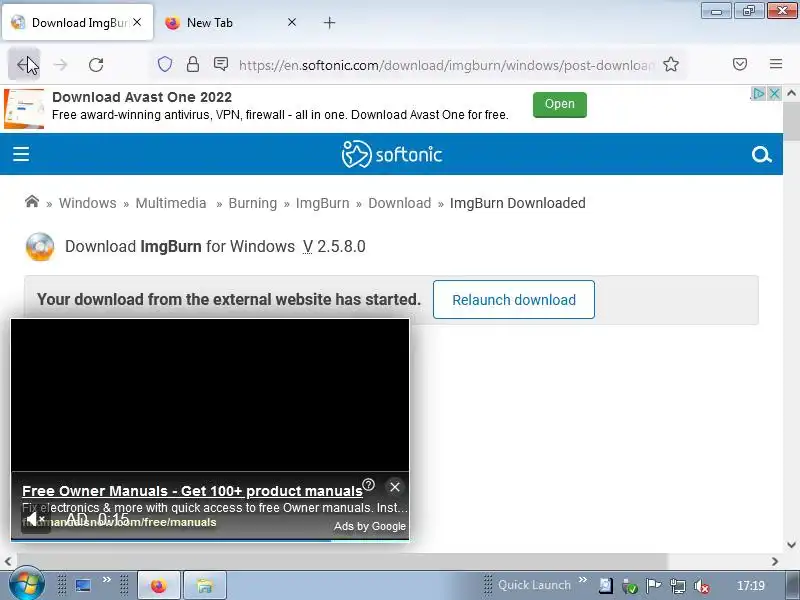Open Download breadcrumb link

tap(399, 203)
